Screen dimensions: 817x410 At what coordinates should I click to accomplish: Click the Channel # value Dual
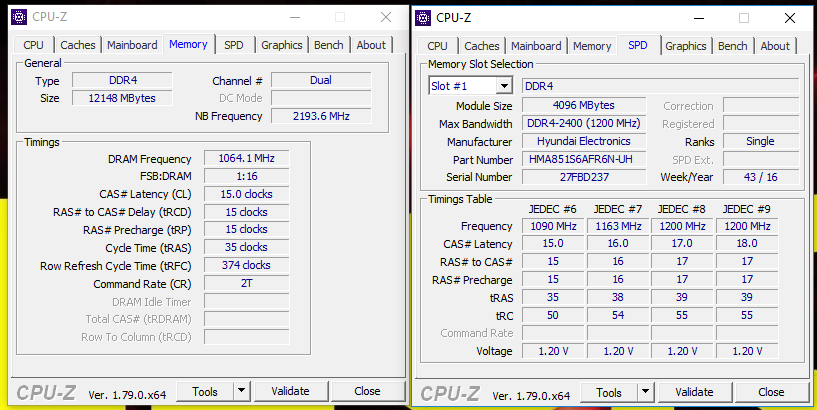click(x=321, y=80)
